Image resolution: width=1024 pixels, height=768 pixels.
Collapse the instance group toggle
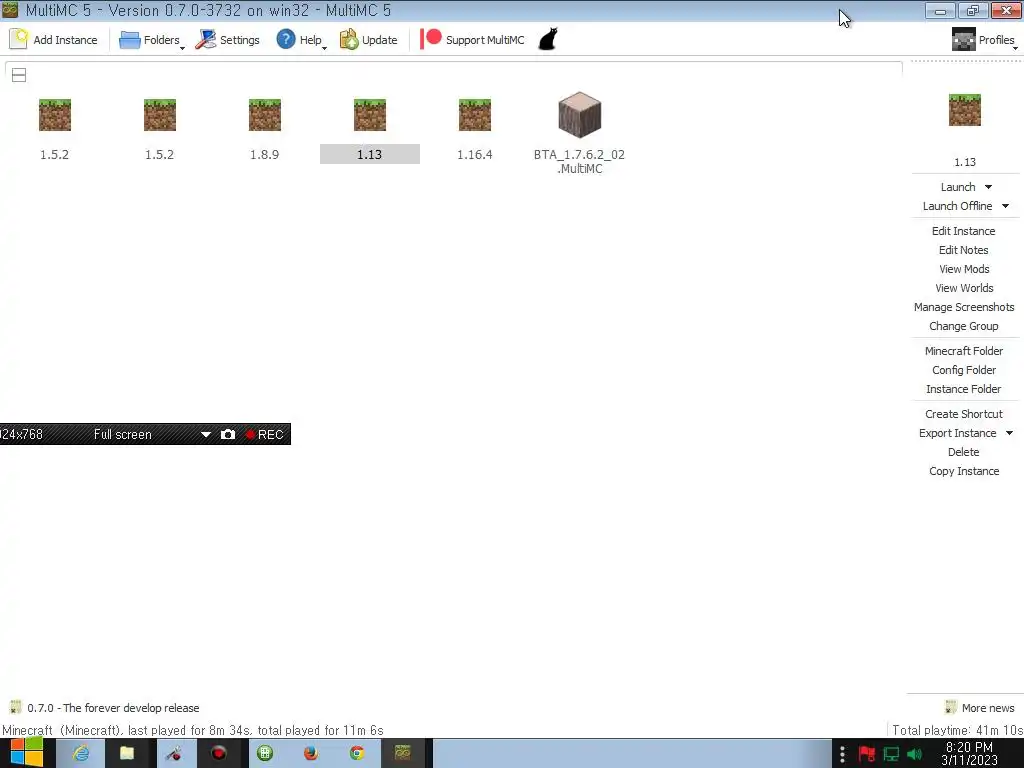(x=19, y=75)
